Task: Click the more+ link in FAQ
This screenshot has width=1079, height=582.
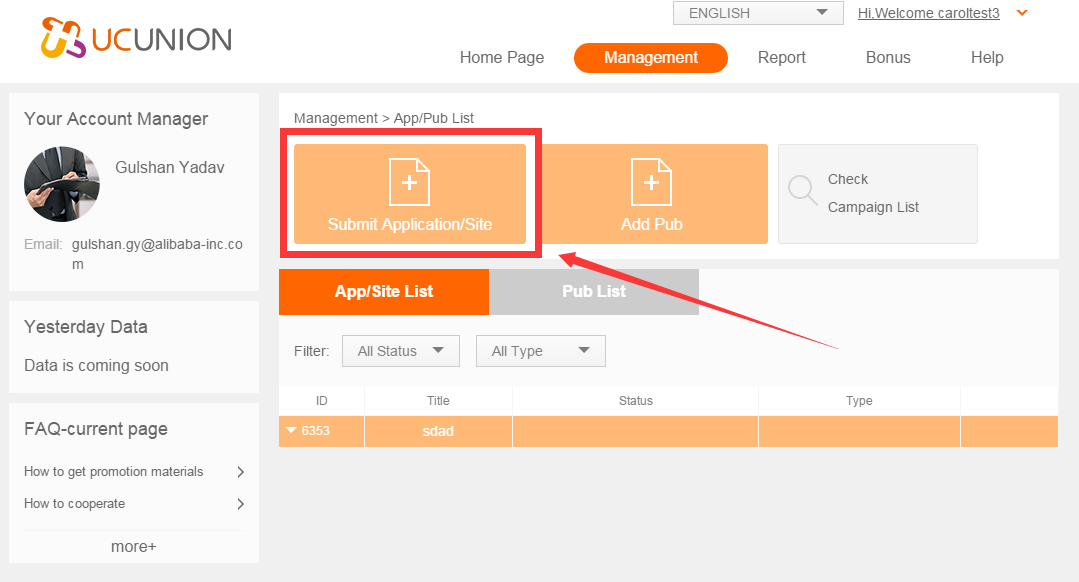Action: pos(133,547)
